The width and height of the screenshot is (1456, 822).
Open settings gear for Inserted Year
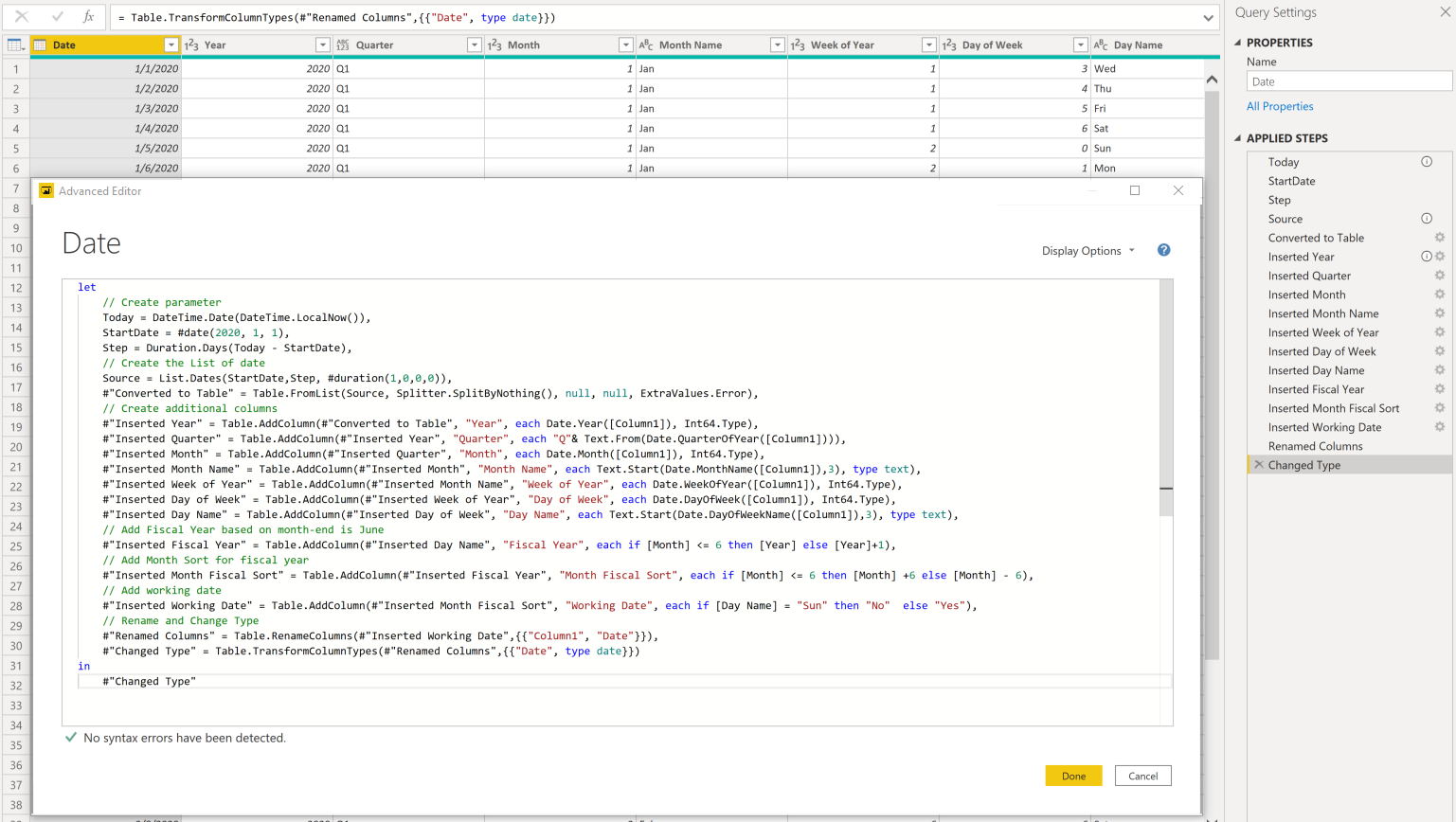click(1440, 257)
